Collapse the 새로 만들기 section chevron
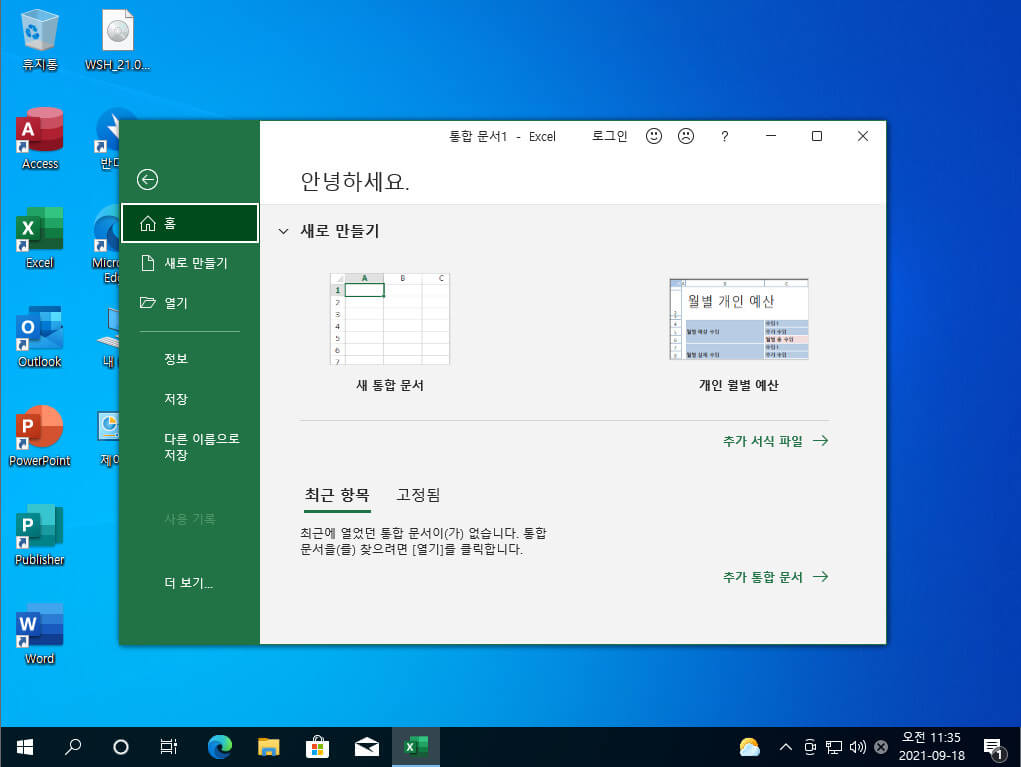Image resolution: width=1021 pixels, height=767 pixels. click(x=283, y=231)
